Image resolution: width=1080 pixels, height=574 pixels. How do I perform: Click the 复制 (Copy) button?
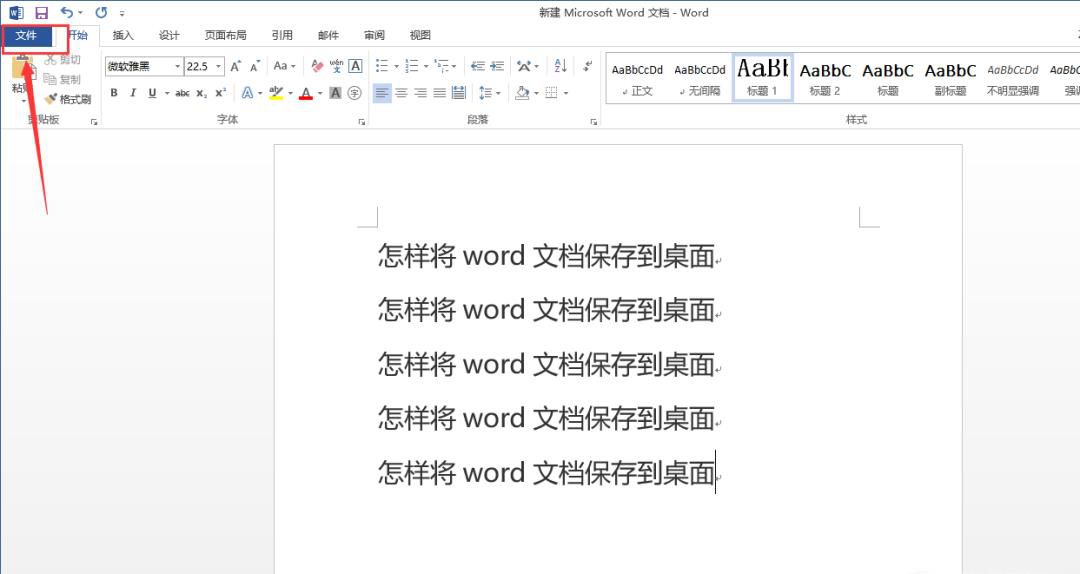click(x=63, y=79)
